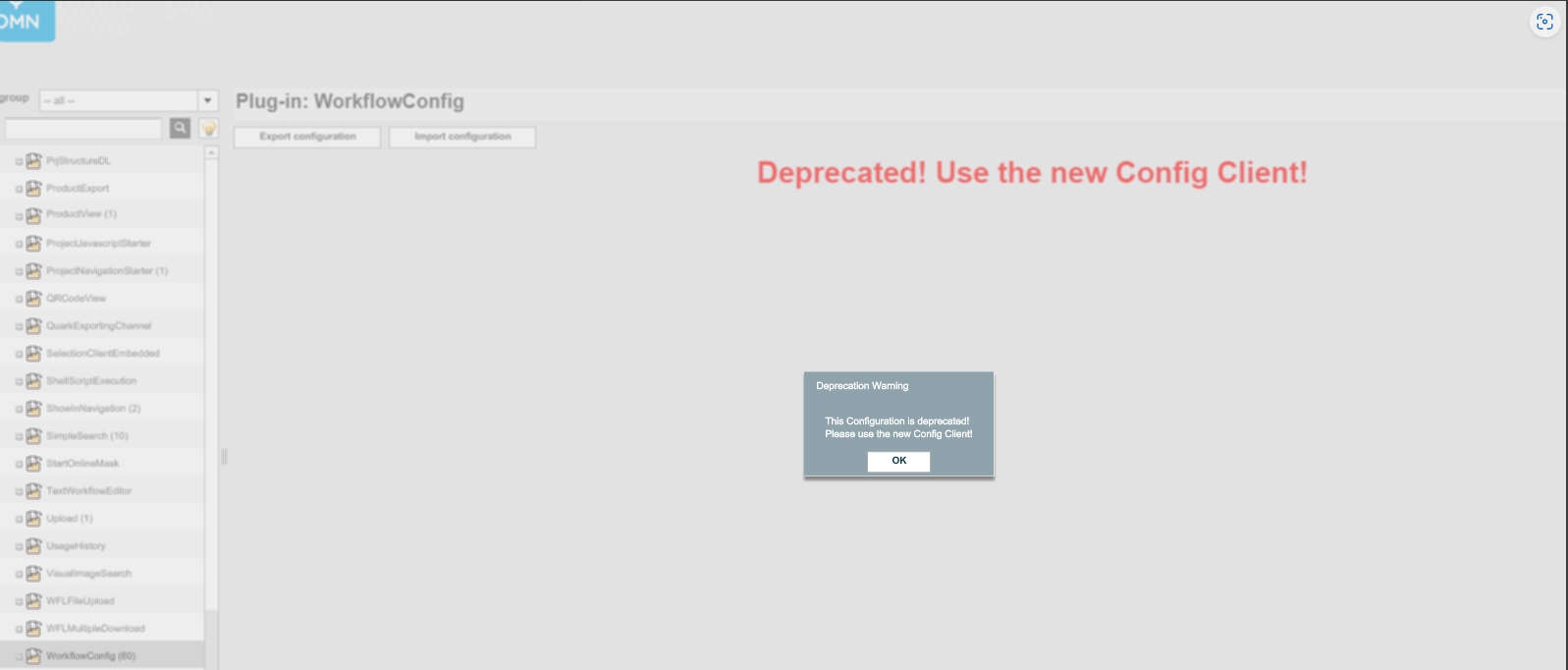
Task: Expand the PrjStructureDL tree node
Action: [x=19, y=162]
